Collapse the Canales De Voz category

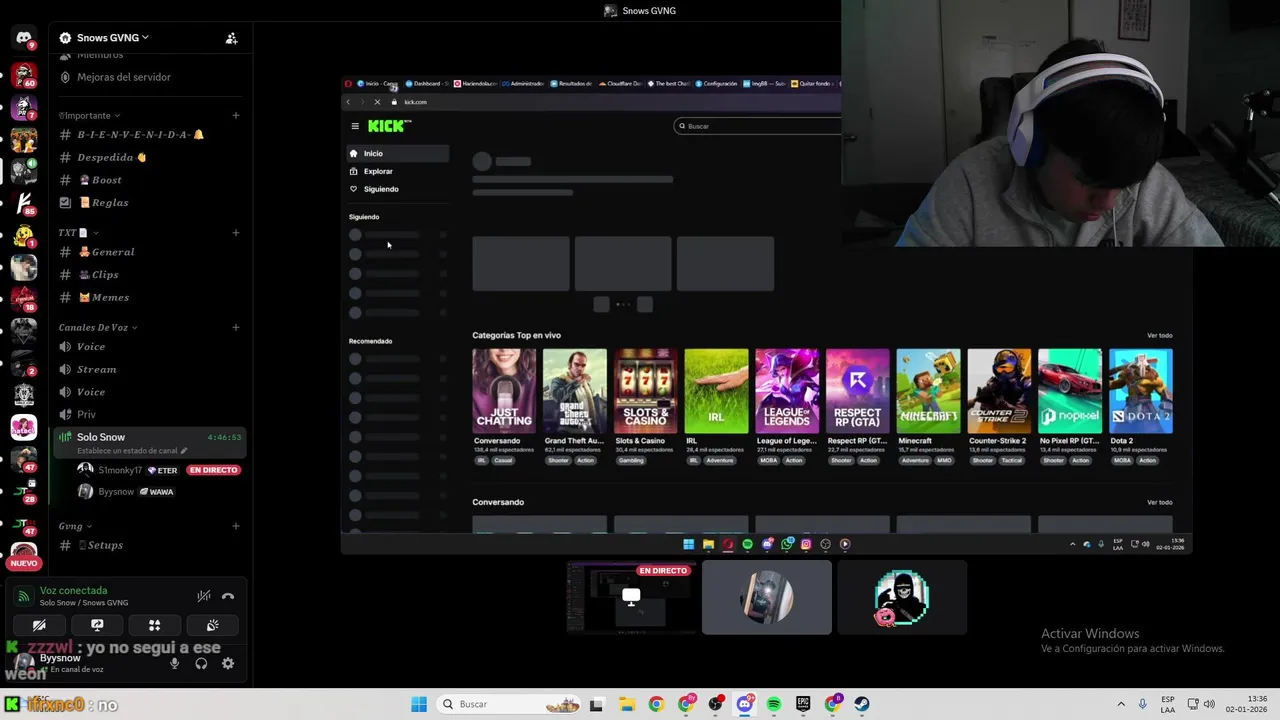tap(98, 327)
